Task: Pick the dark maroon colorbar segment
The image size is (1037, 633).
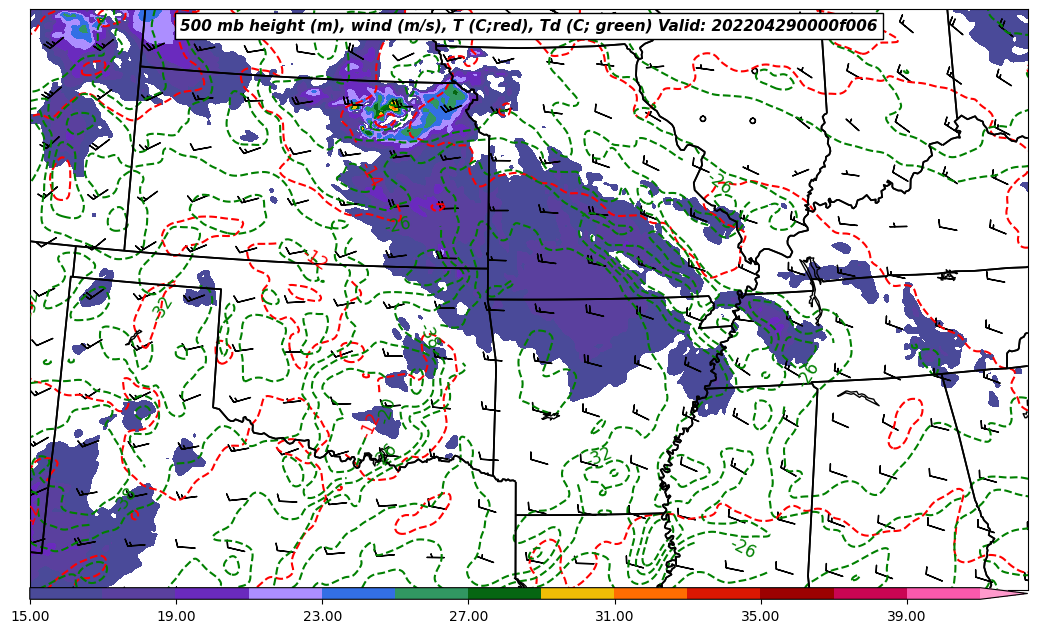Action: pos(796,594)
